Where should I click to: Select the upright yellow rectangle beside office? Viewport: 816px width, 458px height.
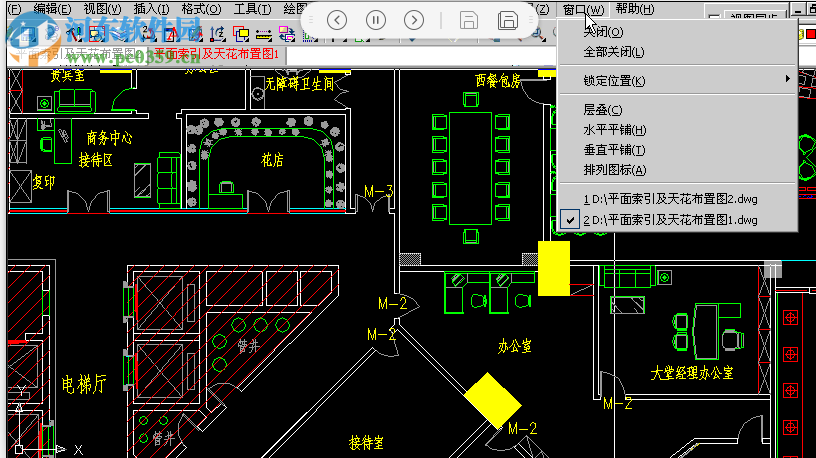554,269
